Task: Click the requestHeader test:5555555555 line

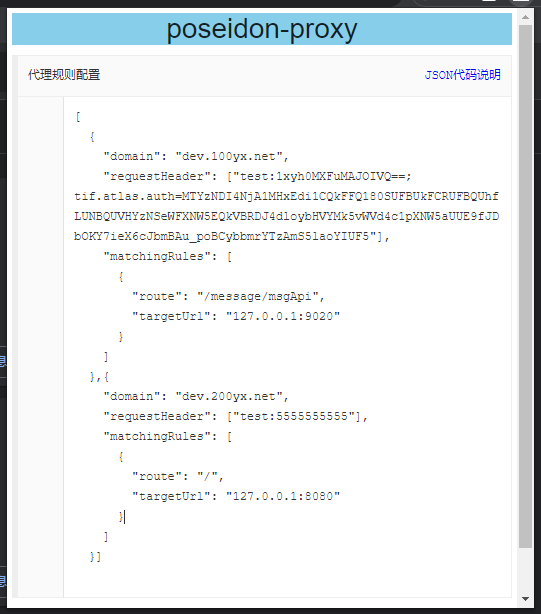Action: (x=235, y=417)
